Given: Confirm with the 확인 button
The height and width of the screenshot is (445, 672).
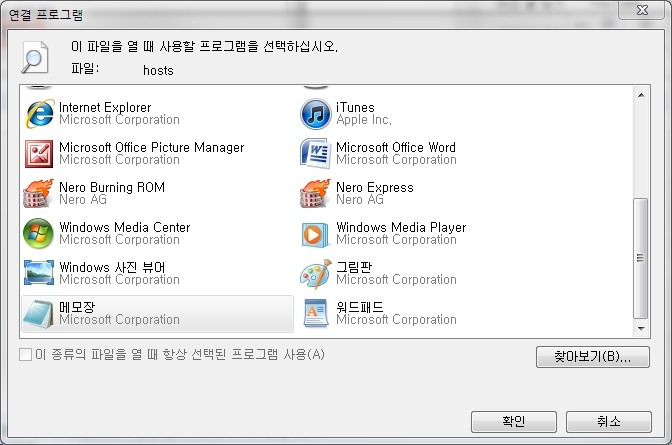Looking at the screenshot, I should [x=513, y=421].
